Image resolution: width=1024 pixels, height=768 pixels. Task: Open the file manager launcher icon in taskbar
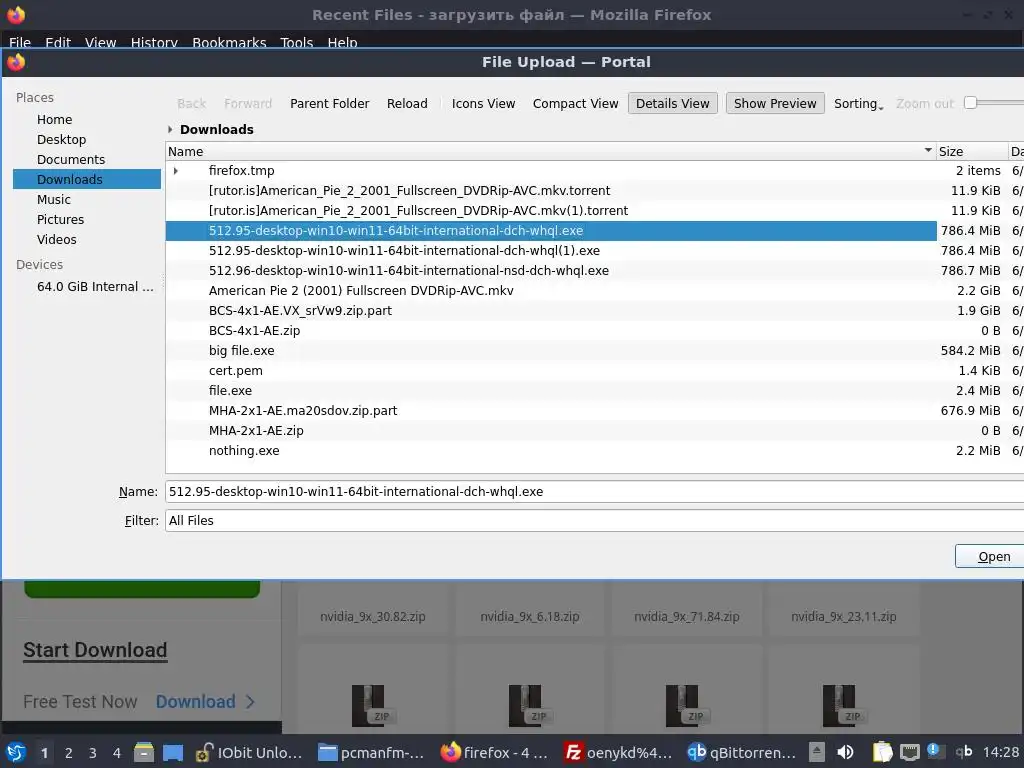(144, 752)
